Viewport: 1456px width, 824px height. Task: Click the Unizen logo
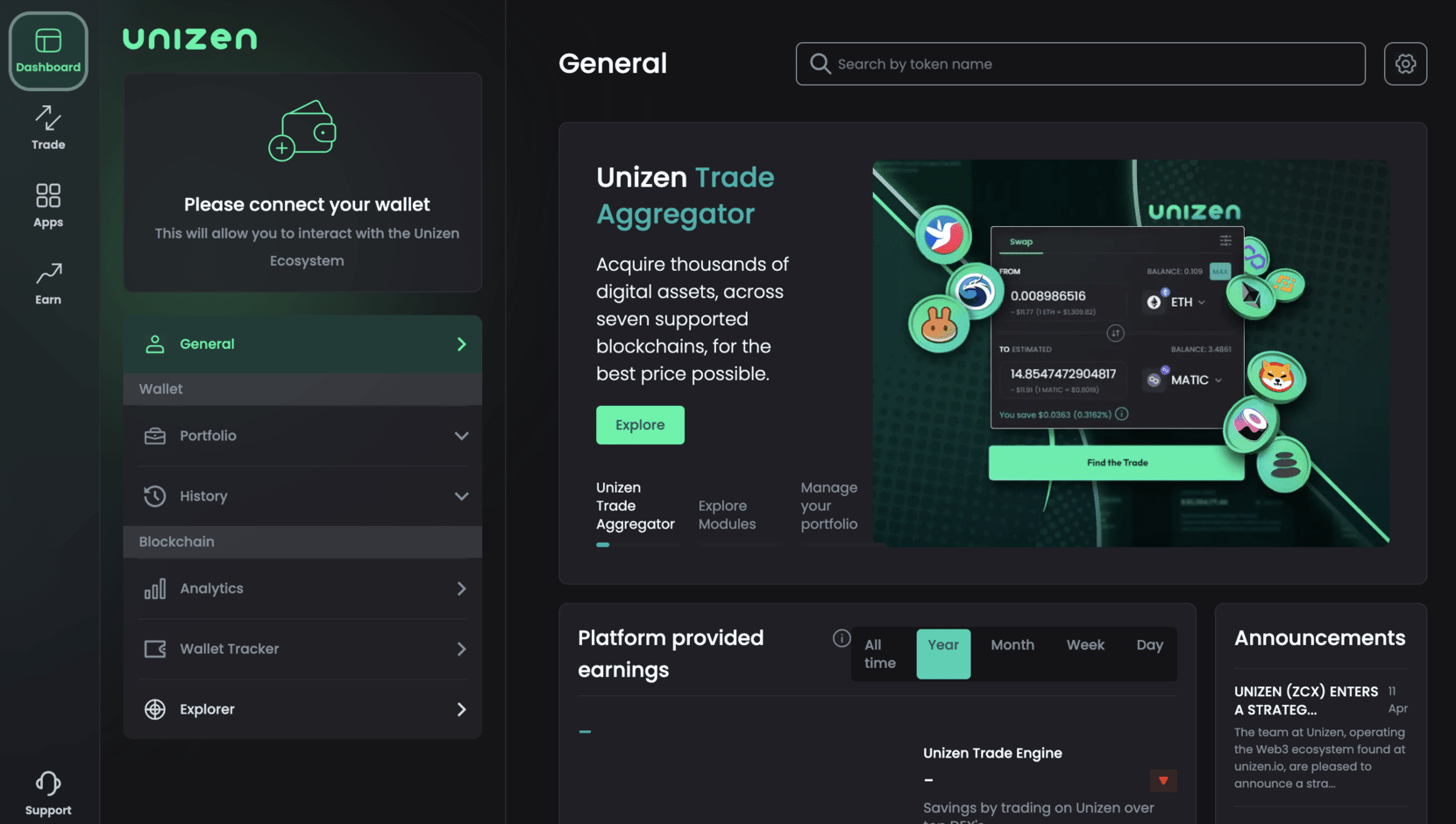190,39
